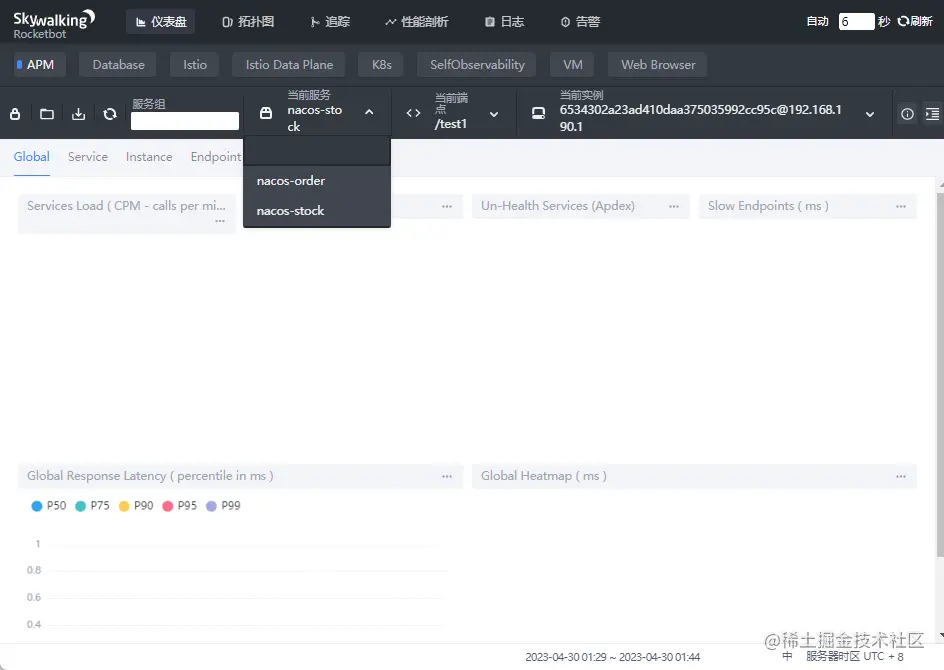Choose nacos-order from service list
Viewport: 944px width, 670px height.
tap(317, 181)
